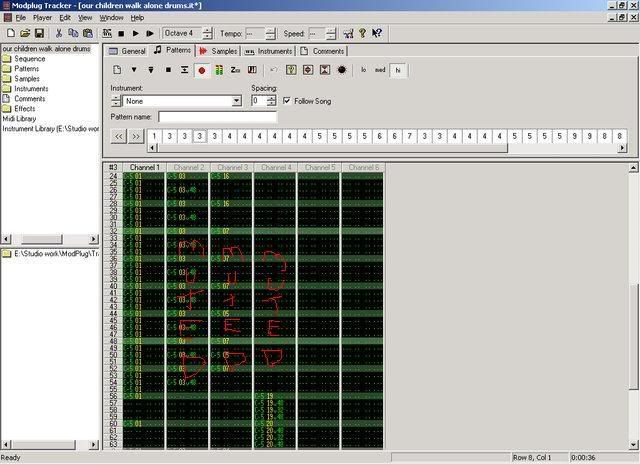Image resolution: width=640 pixels, height=465 pixels.
Task: Toggle the VU-meters icon
Action: tap(219, 70)
